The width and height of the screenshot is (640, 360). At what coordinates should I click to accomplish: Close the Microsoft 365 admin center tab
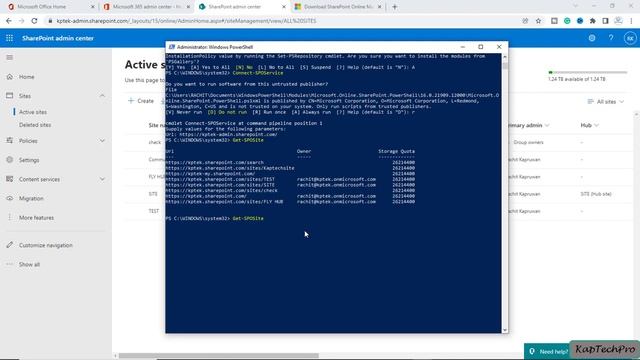click(x=188, y=7)
